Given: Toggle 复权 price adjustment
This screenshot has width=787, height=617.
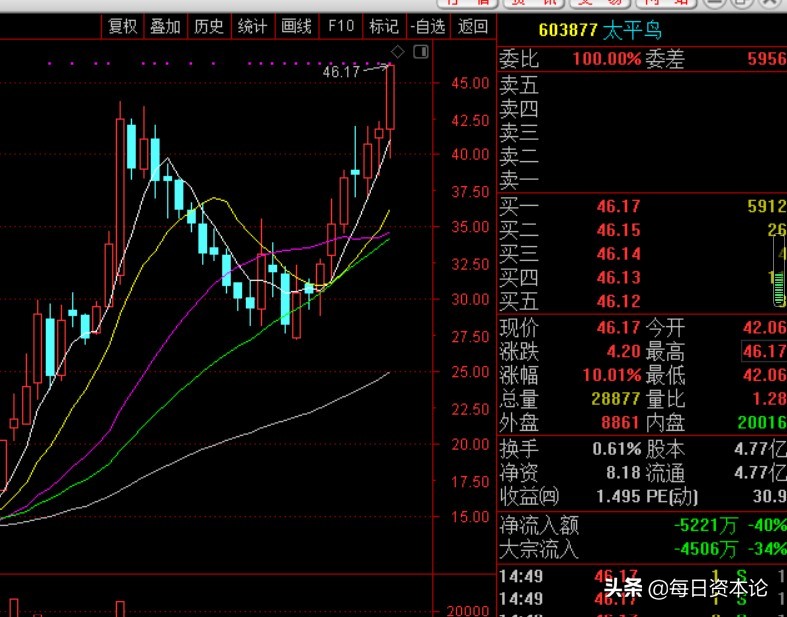Looking at the screenshot, I should (x=122, y=27).
